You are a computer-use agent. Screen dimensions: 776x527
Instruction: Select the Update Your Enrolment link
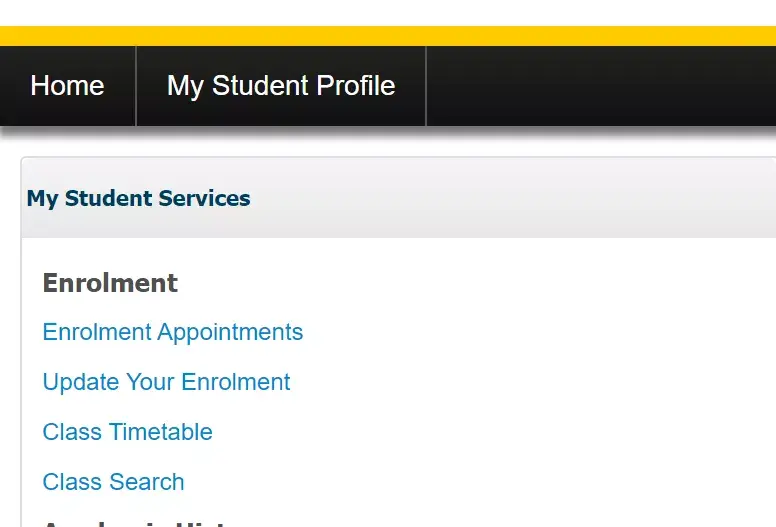click(x=166, y=382)
